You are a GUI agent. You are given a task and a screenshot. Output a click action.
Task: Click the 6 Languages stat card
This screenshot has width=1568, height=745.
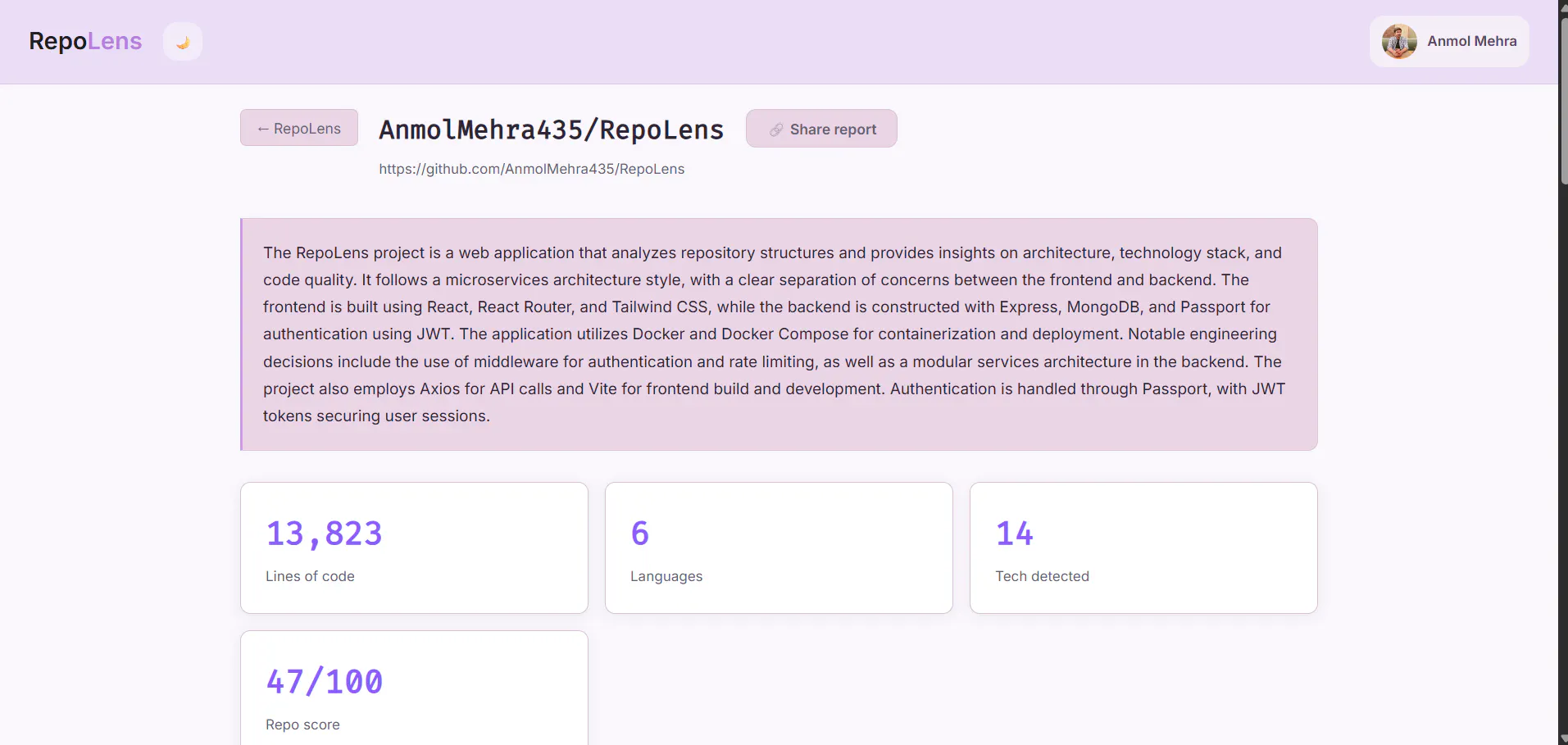tap(779, 547)
